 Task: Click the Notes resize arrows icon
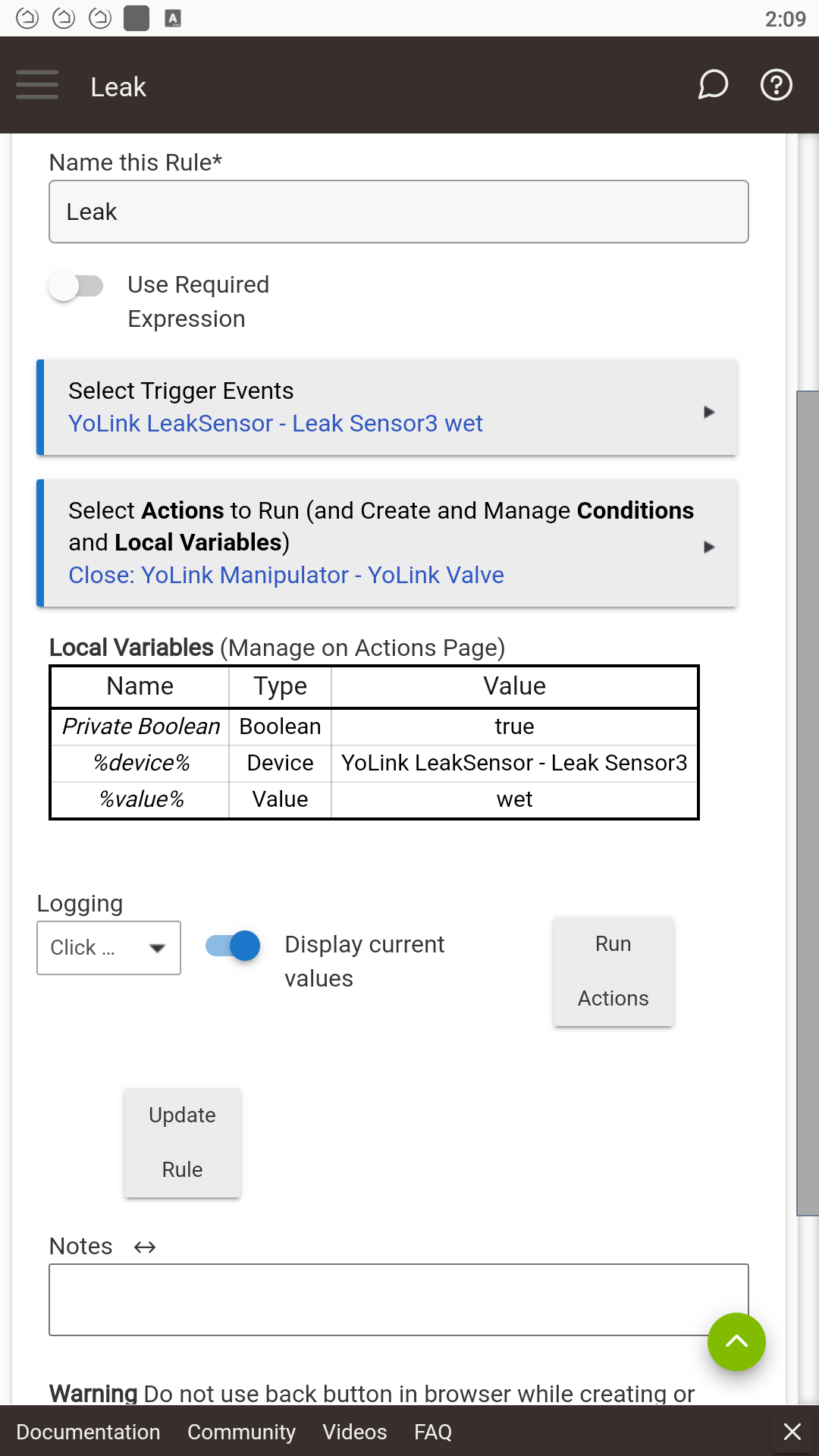point(145,1247)
